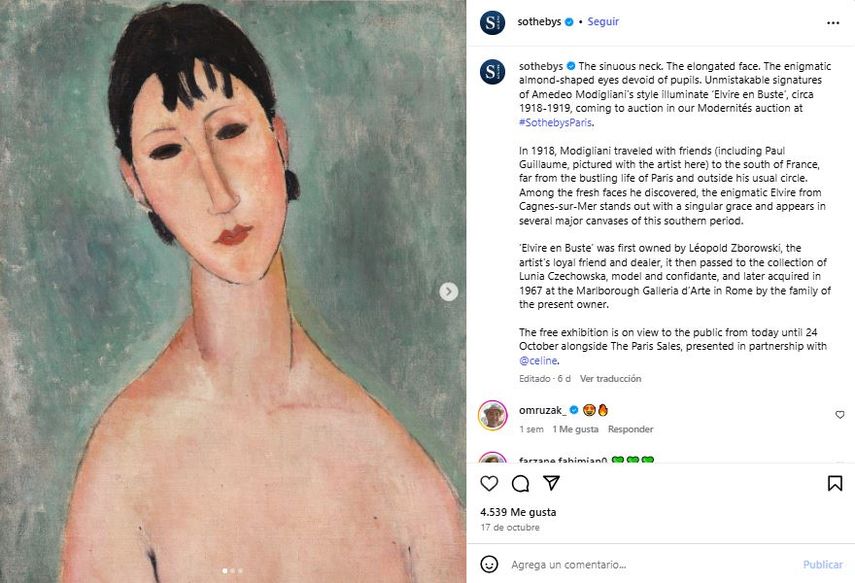The height and width of the screenshot is (583, 855).
Task: Open omruzak_'s profile picture
Action: click(x=491, y=413)
